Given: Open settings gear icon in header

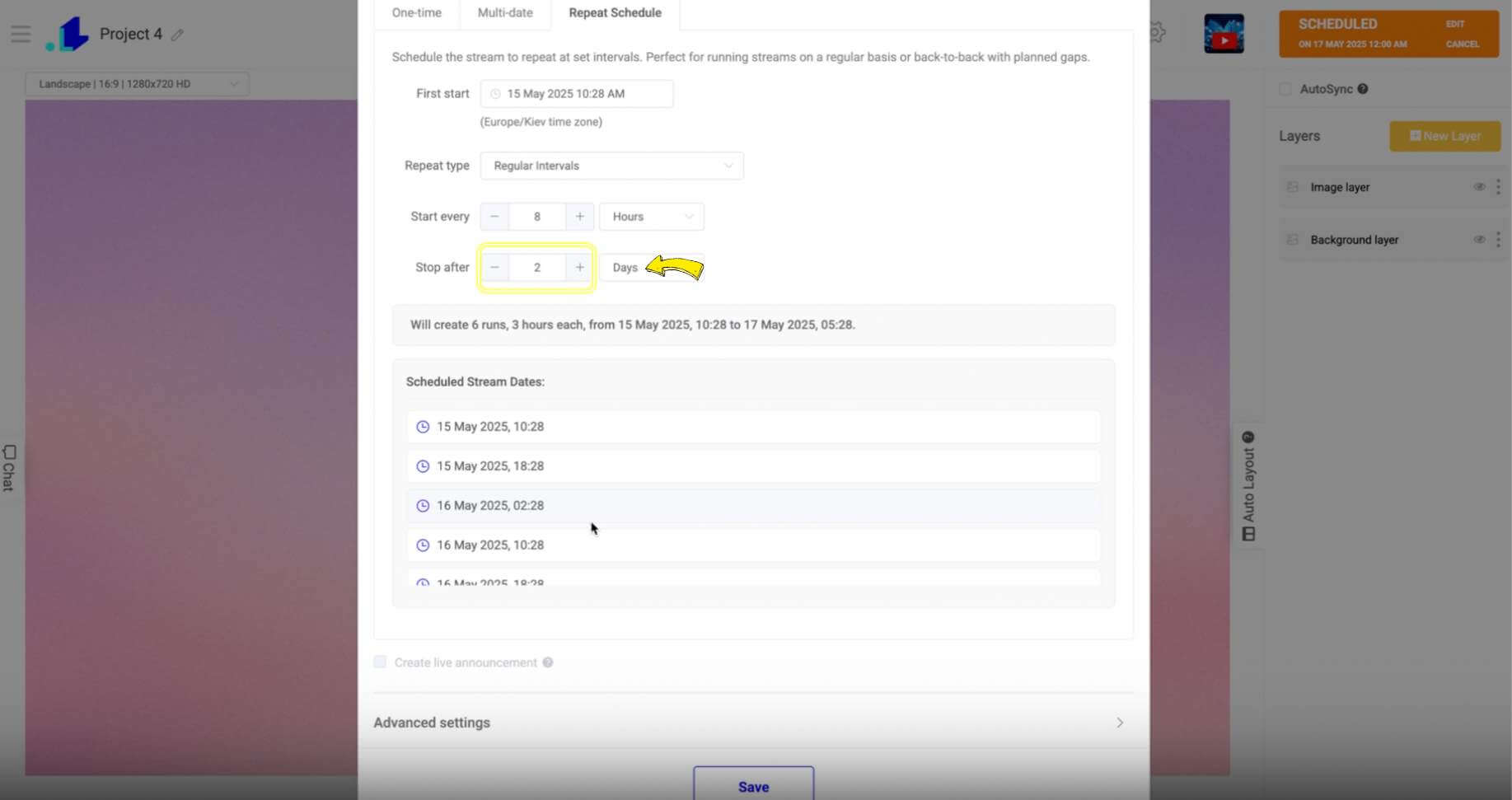Looking at the screenshot, I should point(1157,33).
